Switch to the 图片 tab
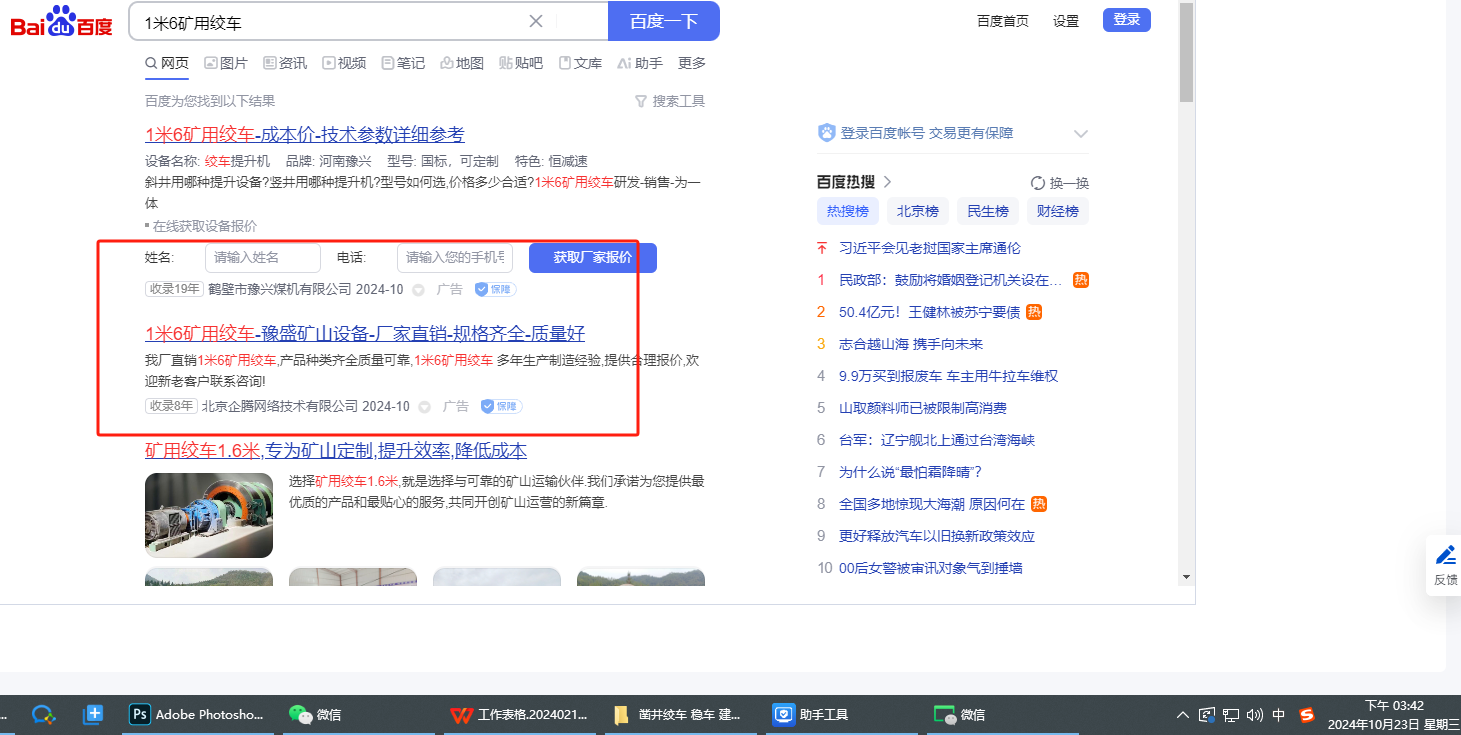The image size is (1461, 735). tap(226, 63)
